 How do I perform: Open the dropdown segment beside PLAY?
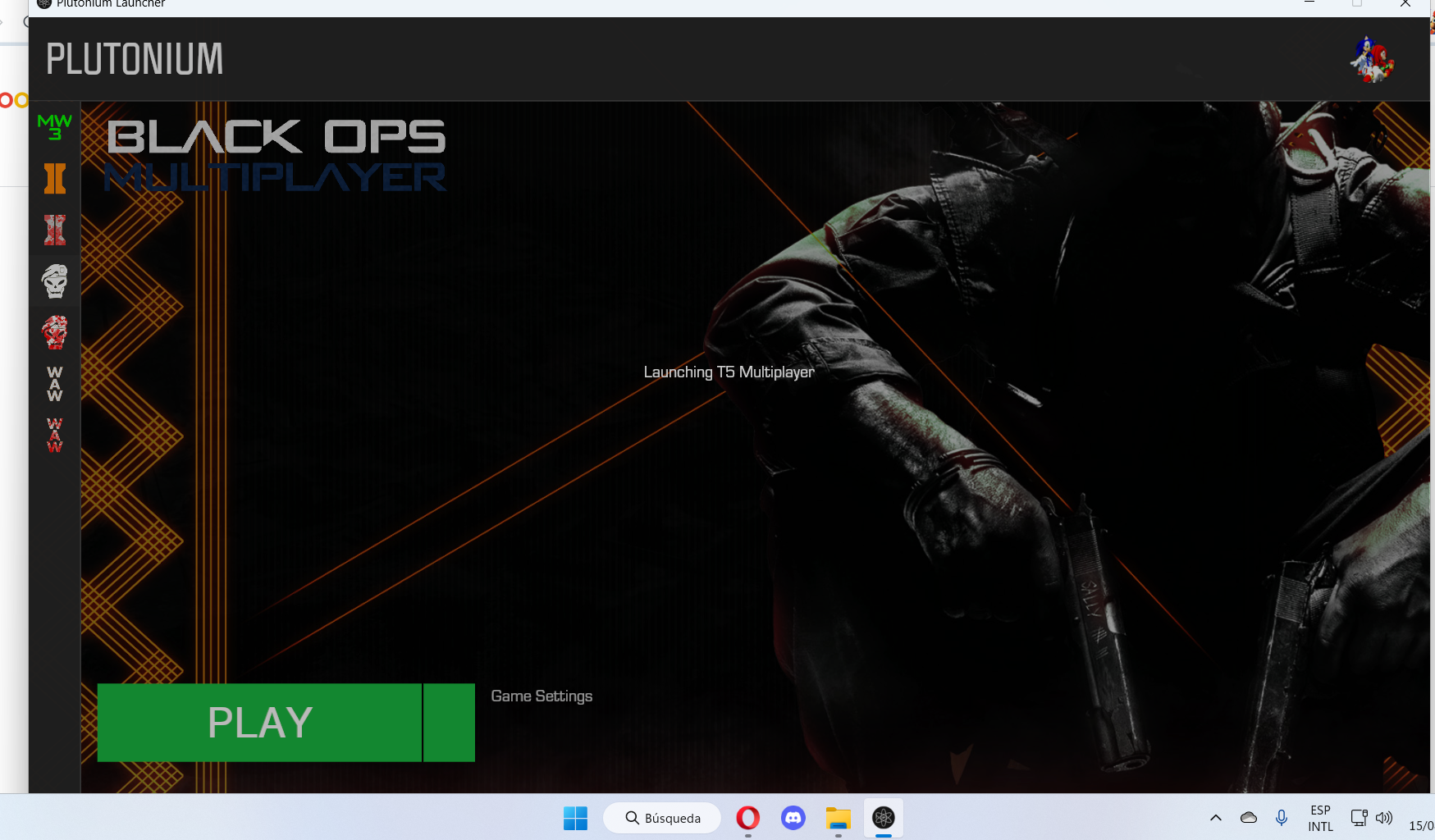point(450,723)
